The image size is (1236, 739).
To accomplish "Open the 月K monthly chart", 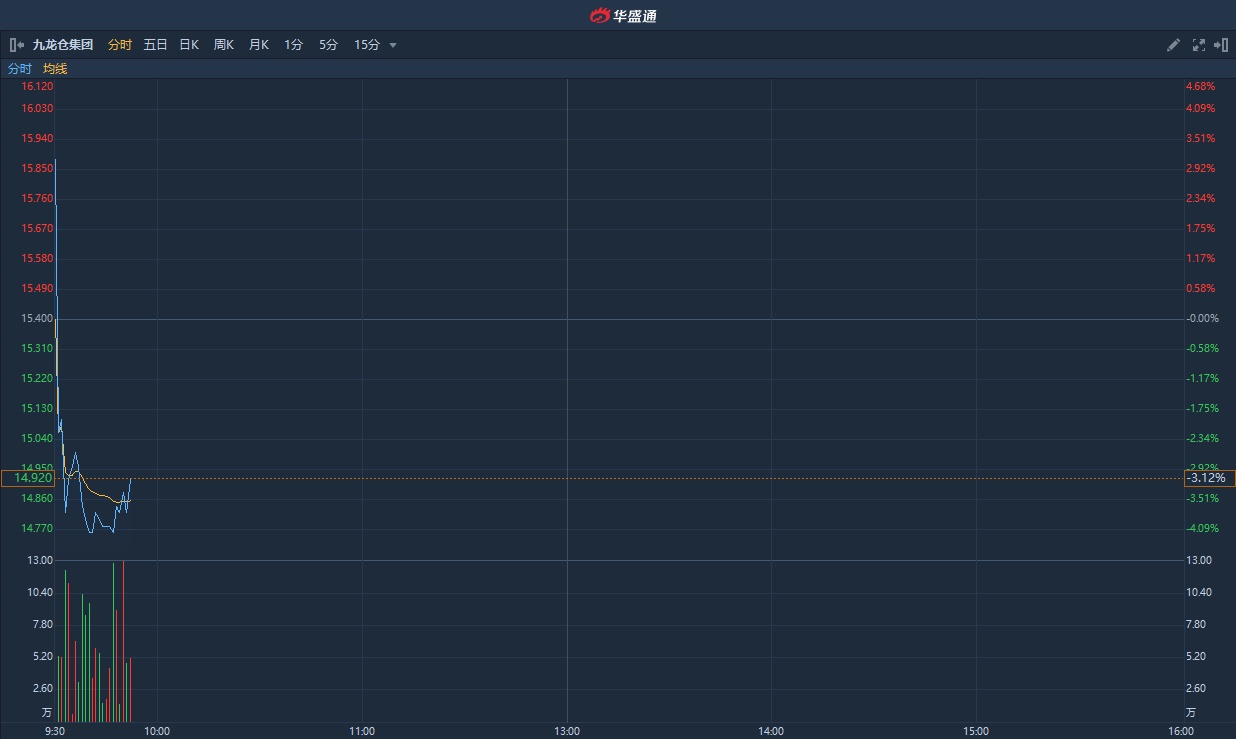I will 258,45.
